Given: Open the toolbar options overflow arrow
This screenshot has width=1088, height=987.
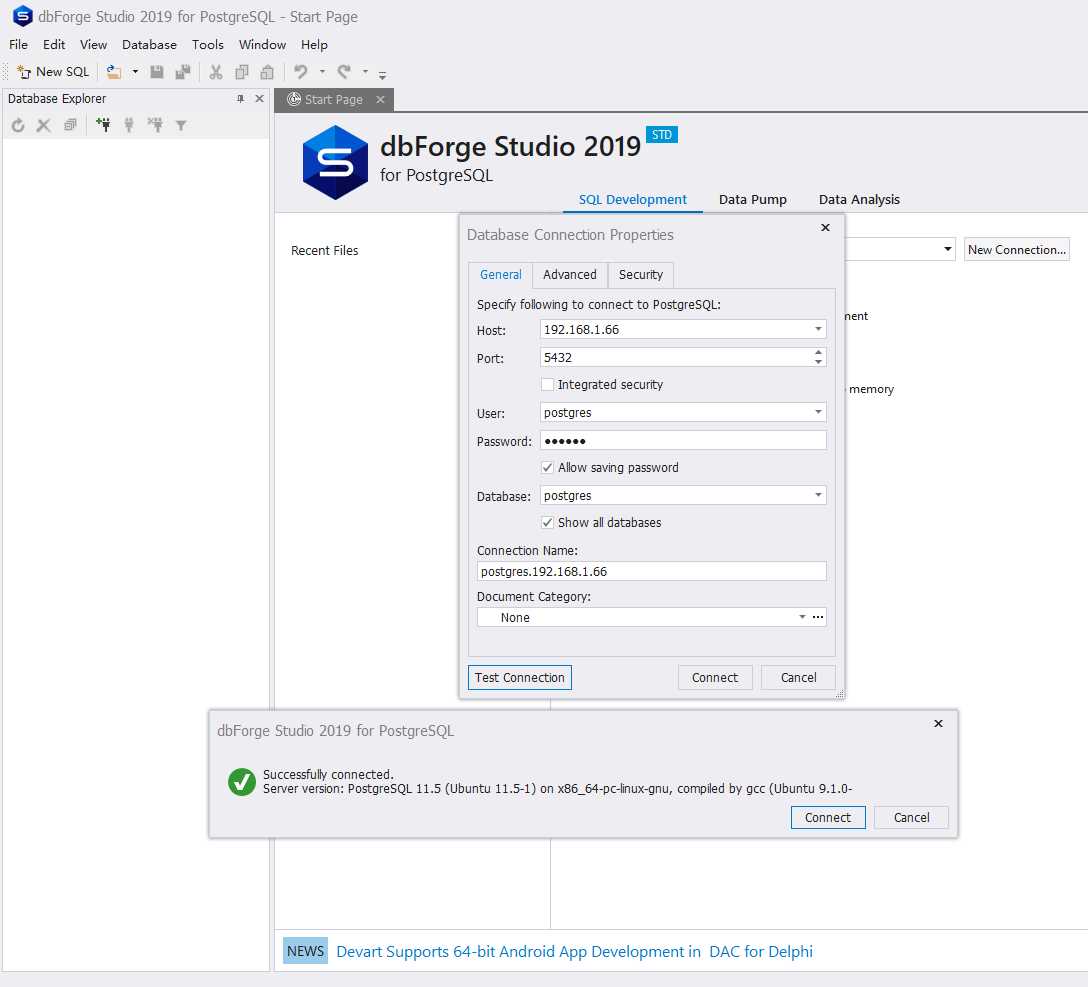Looking at the screenshot, I should click(382, 74).
